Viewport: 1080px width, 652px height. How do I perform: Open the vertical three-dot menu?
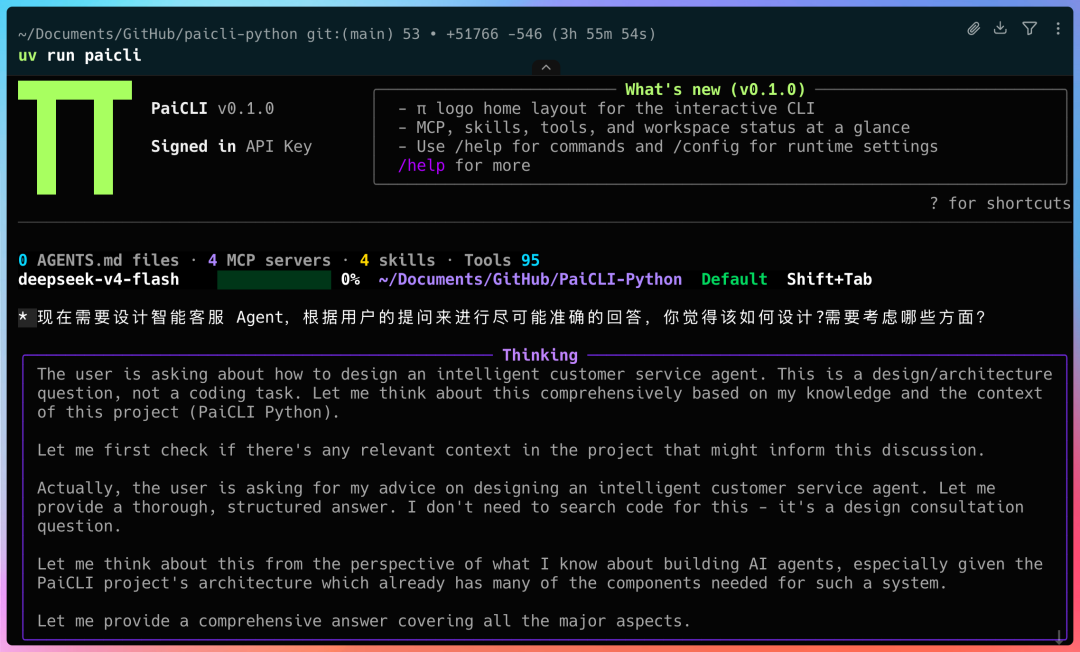click(1058, 28)
